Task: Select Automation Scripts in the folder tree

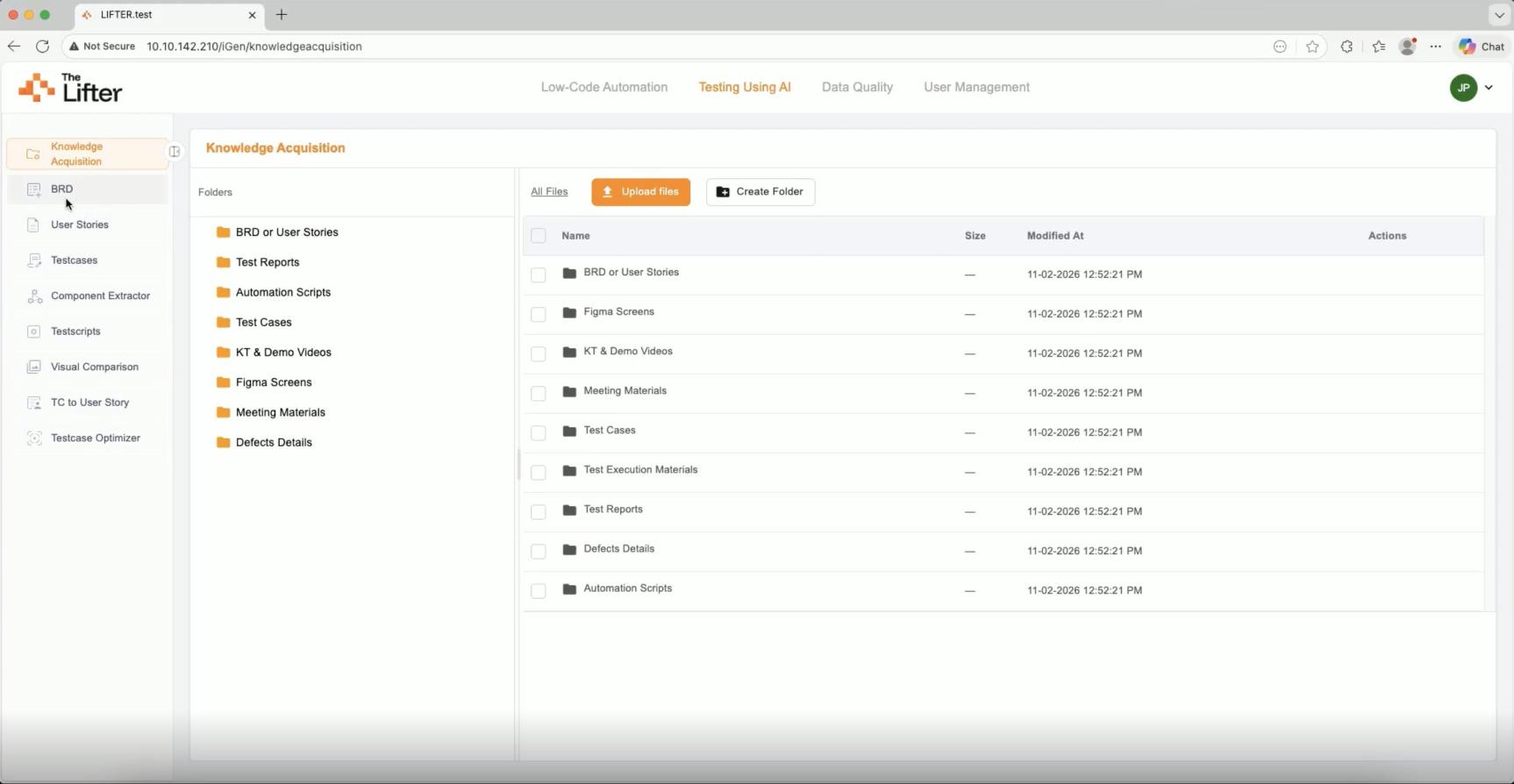Action: click(283, 292)
